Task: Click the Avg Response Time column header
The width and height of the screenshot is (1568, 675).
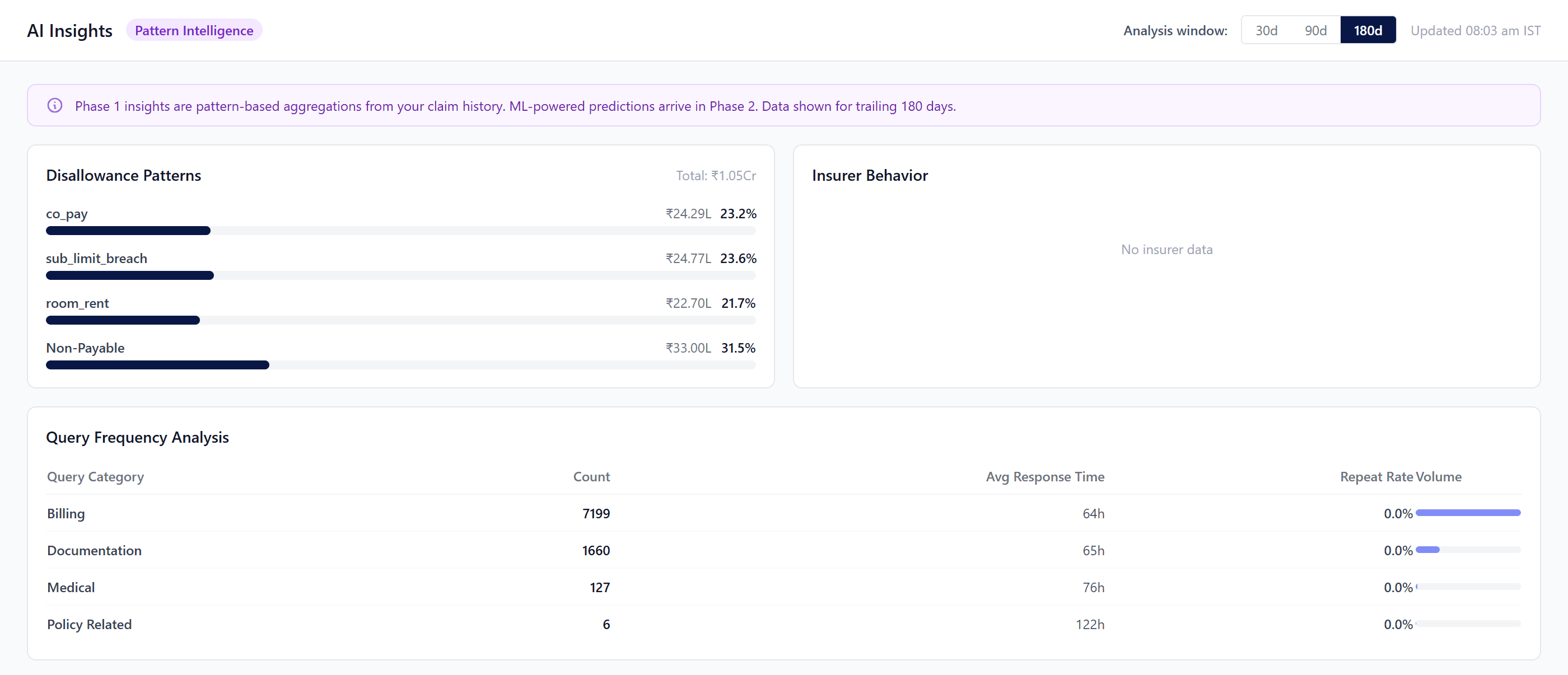Action: point(1044,477)
